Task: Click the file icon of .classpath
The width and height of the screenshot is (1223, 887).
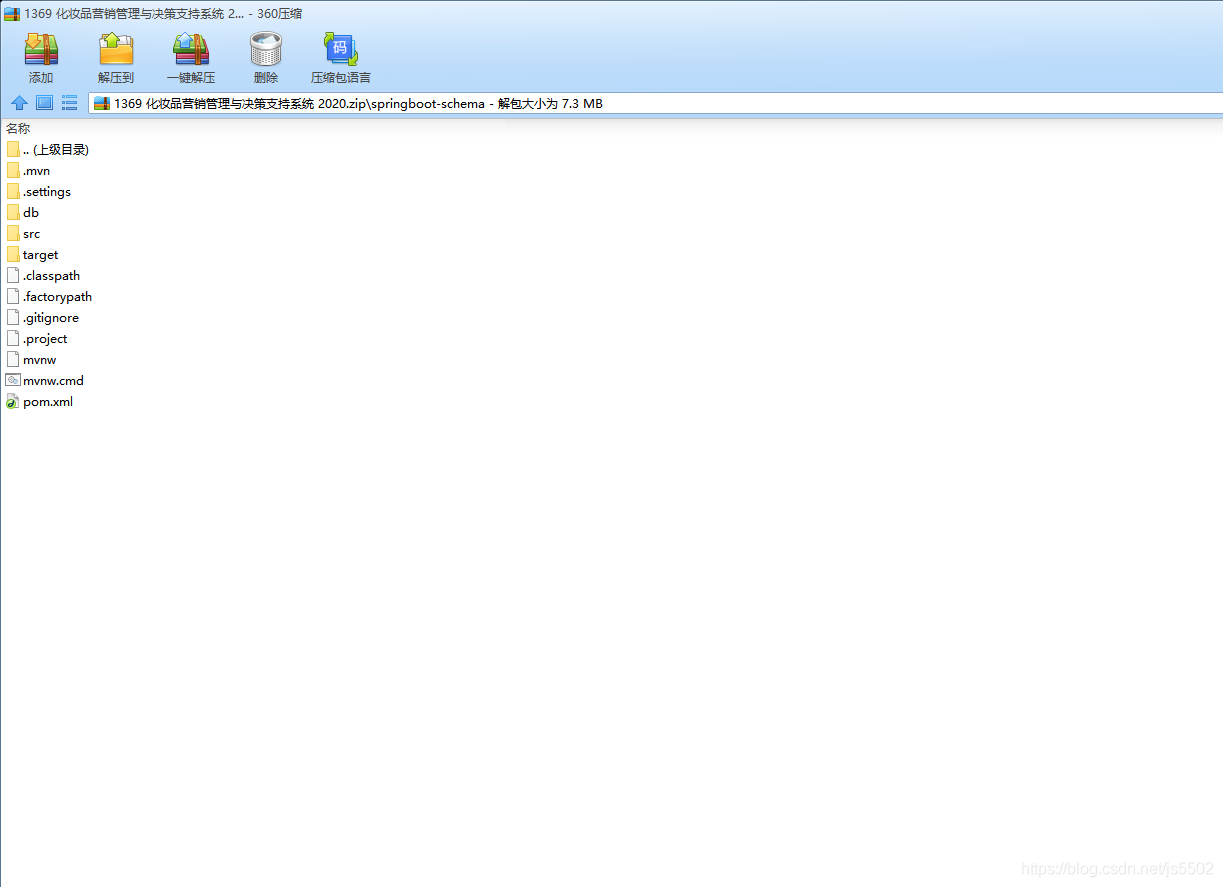Action: pos(13,275)
